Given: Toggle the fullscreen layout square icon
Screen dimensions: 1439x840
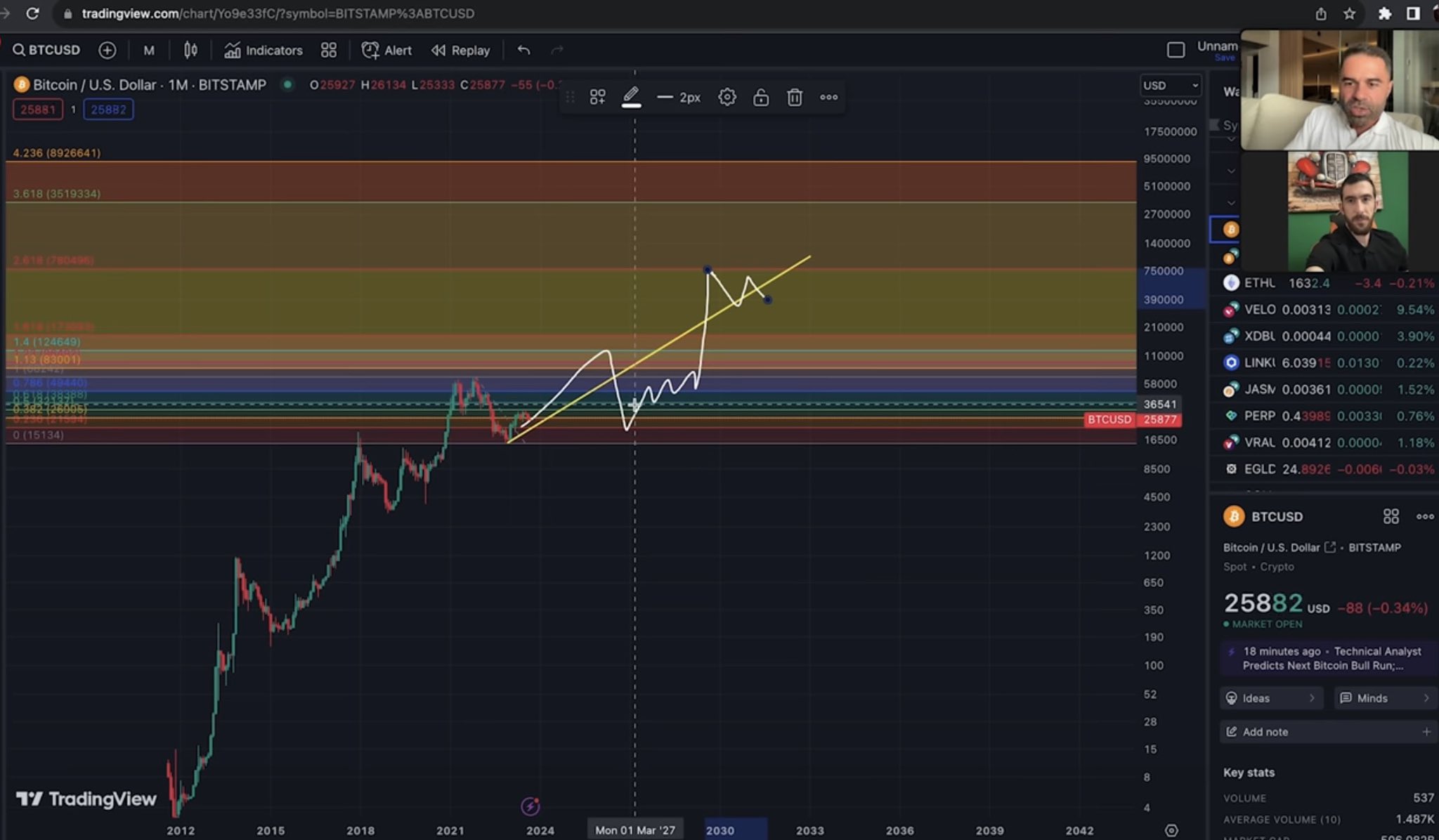Looking at the screenshot, I should click(x=1176, y=50).
